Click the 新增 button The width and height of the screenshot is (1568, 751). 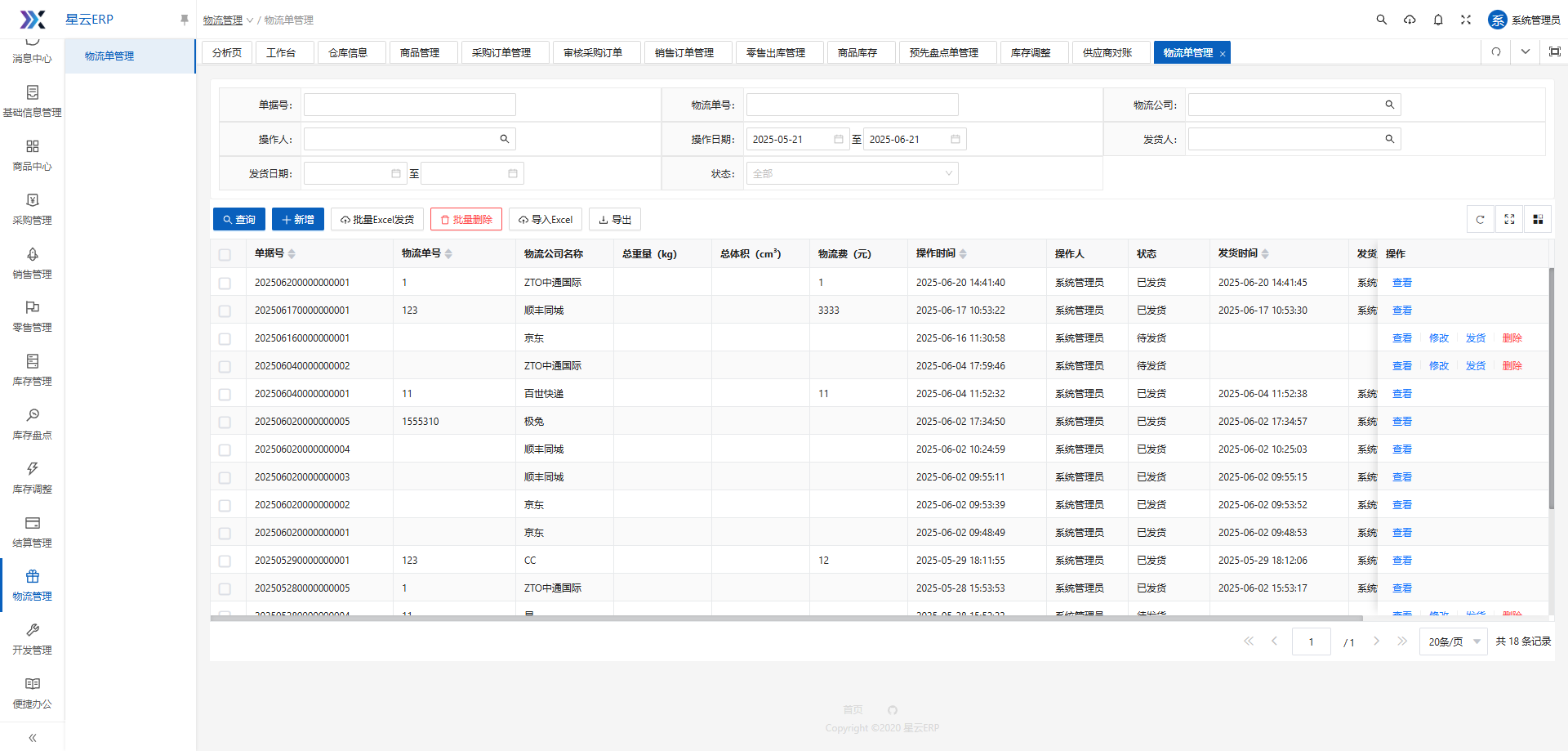pyautogui.click(x=298, y=220)
